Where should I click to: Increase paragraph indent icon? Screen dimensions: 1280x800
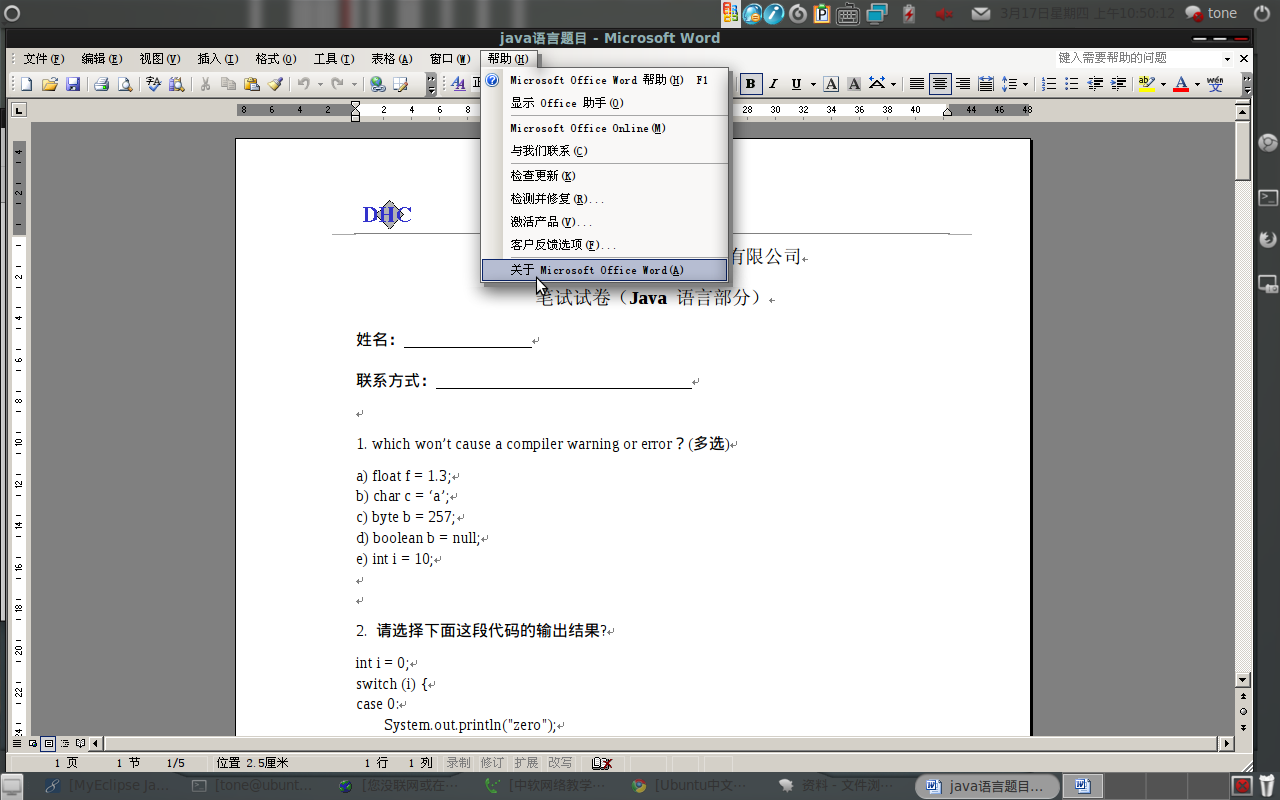[x=1119, y=85]
